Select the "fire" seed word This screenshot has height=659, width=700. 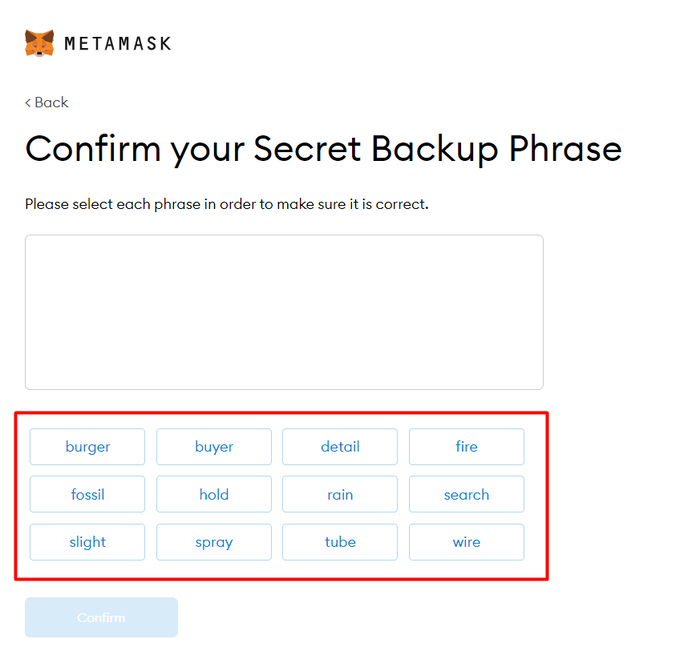tap(466, 447)
